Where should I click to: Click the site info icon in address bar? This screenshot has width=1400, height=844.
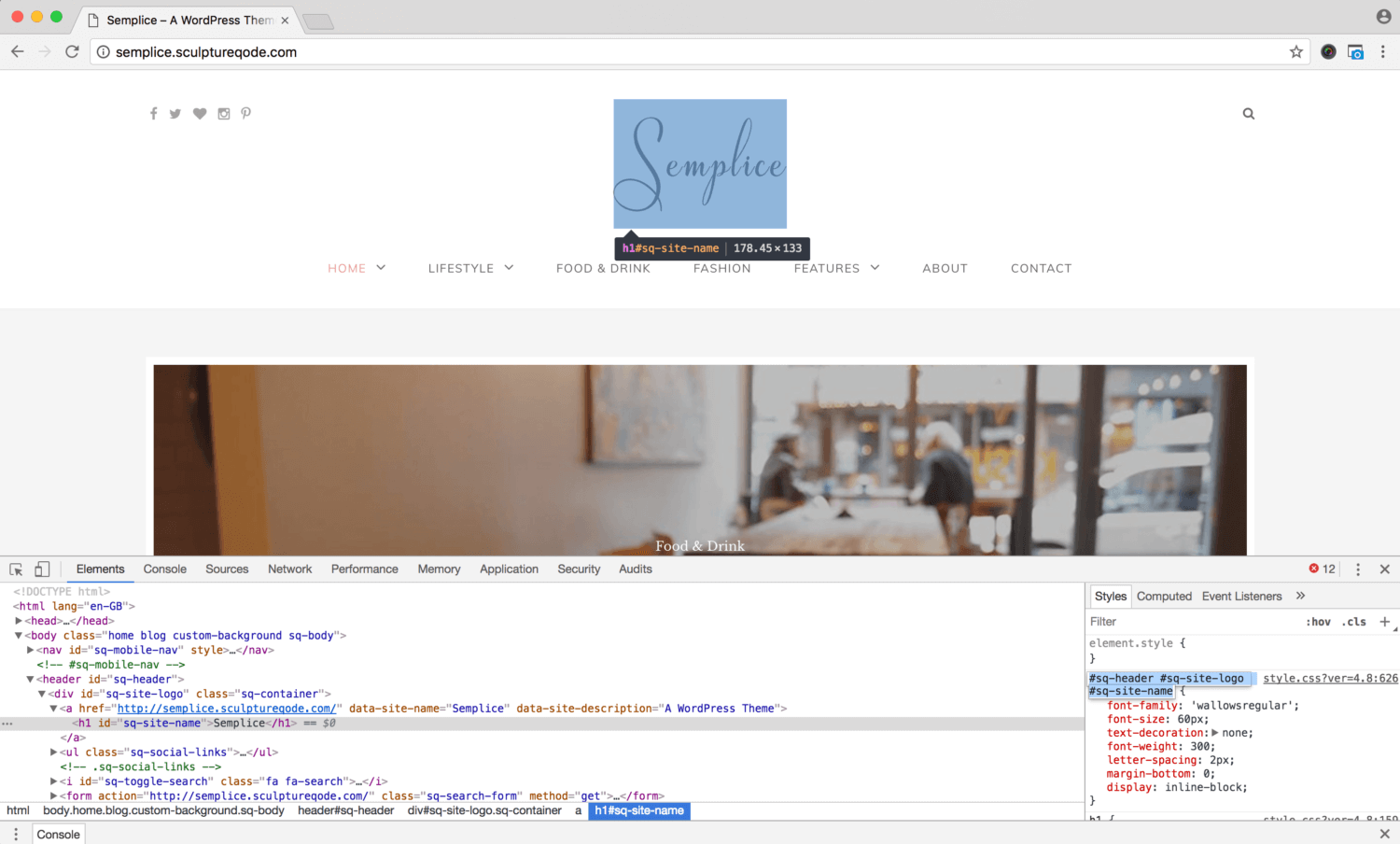[x=104, y=52]
